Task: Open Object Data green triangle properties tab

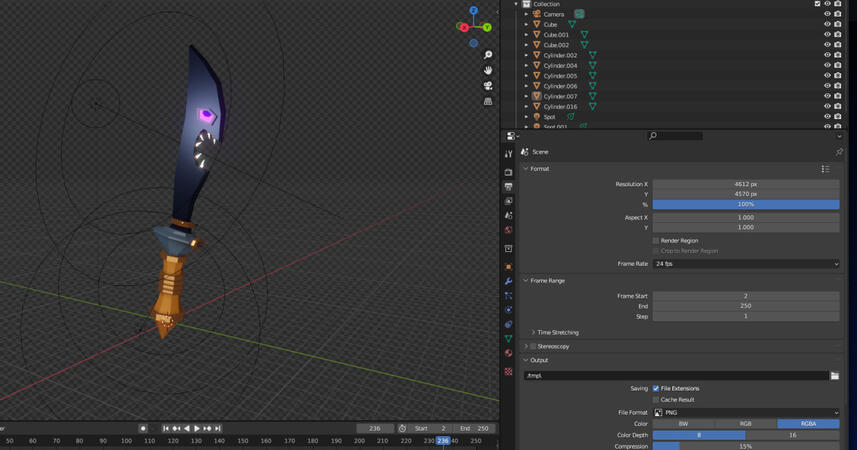Action: tap(508, 339)
